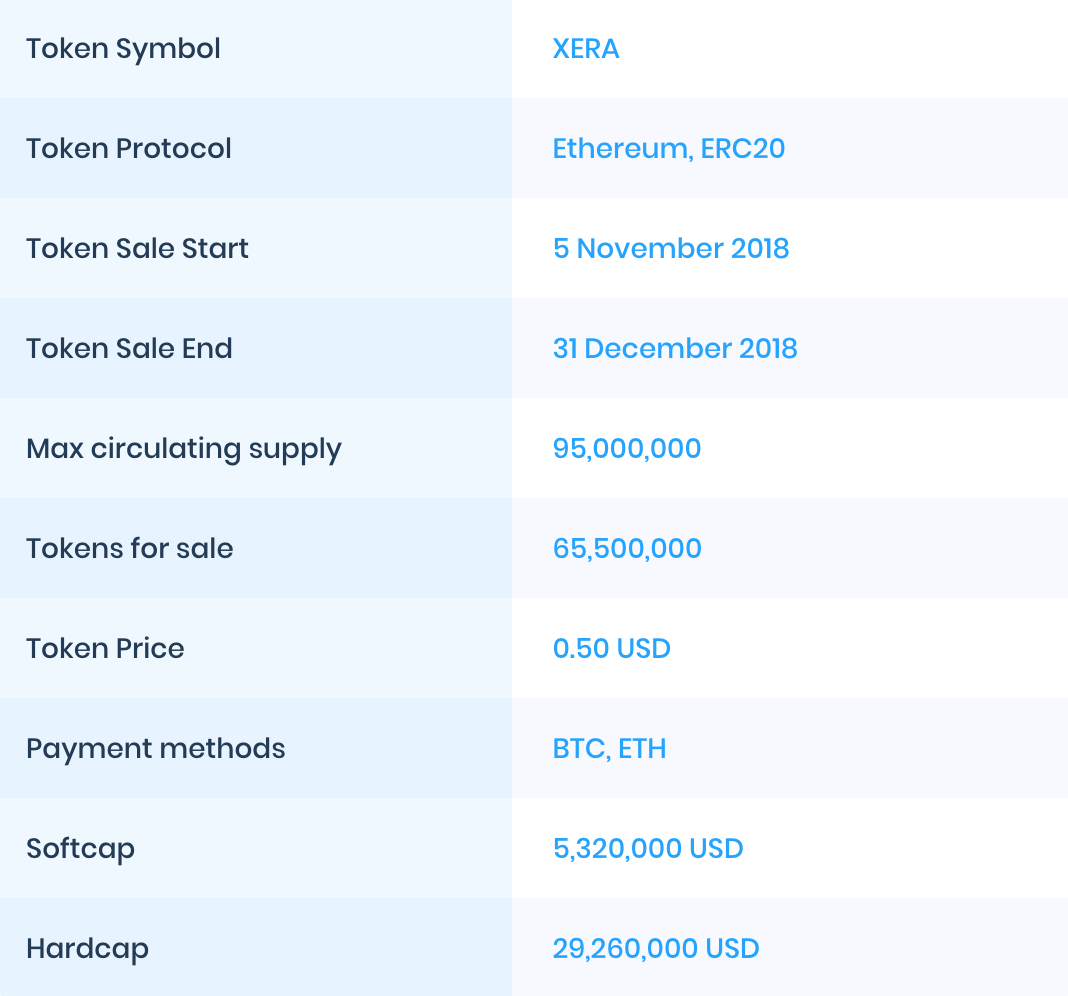Click the 29,260,000 USD hardcap value

pyautogui.click(x=656, y=949)
